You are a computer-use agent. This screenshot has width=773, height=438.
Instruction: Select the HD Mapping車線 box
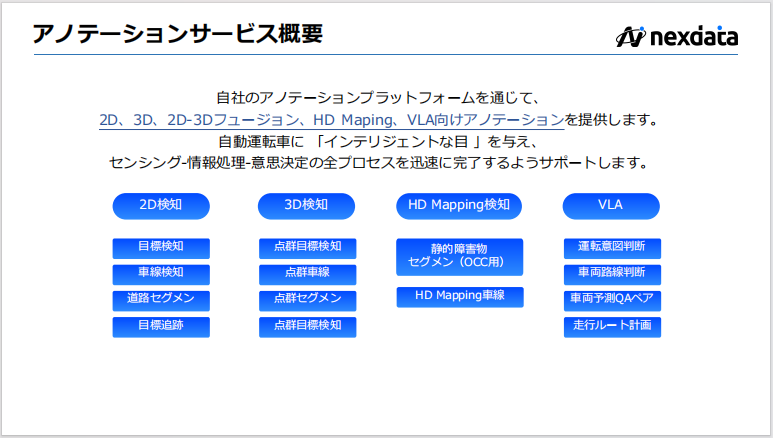coord(459,297)
